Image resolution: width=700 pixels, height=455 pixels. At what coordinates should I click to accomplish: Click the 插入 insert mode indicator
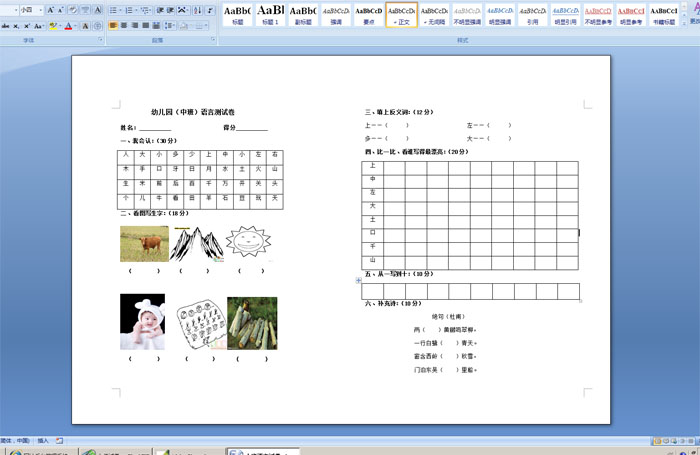click(x=43, y=441)
